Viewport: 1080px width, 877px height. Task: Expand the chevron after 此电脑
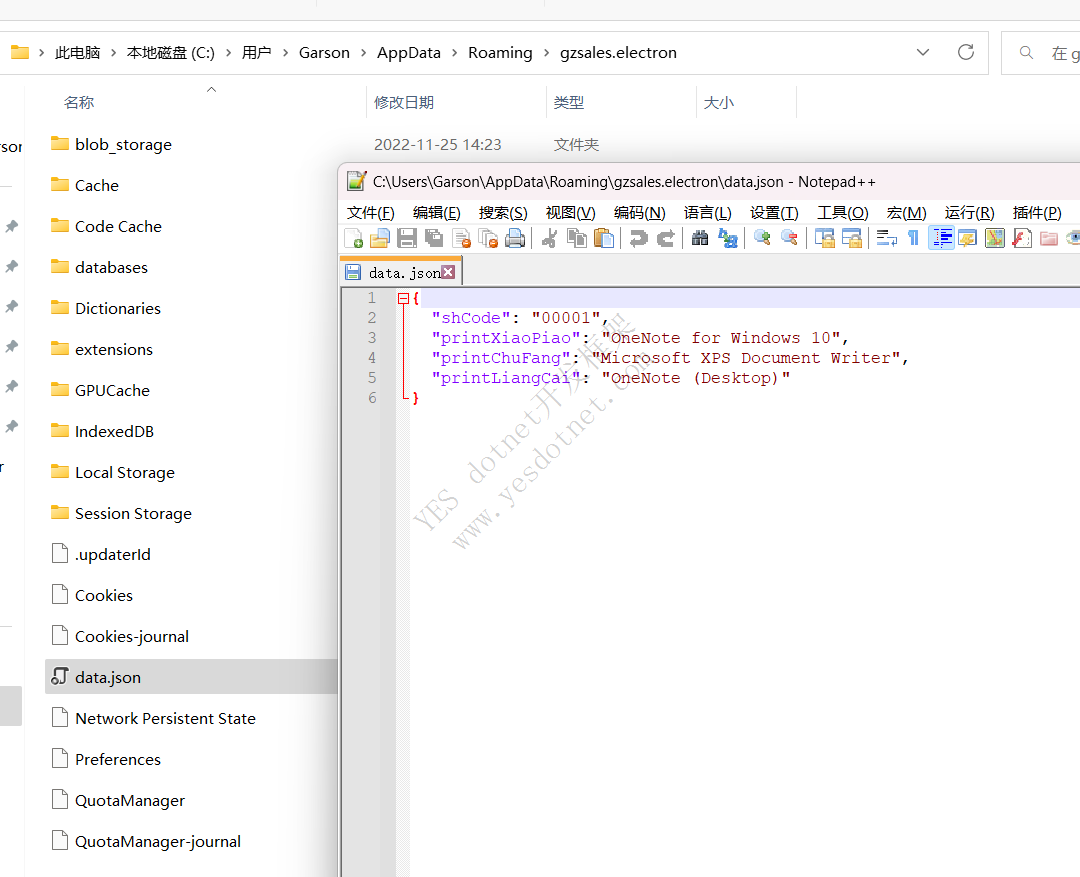click(x=114, y=53)
